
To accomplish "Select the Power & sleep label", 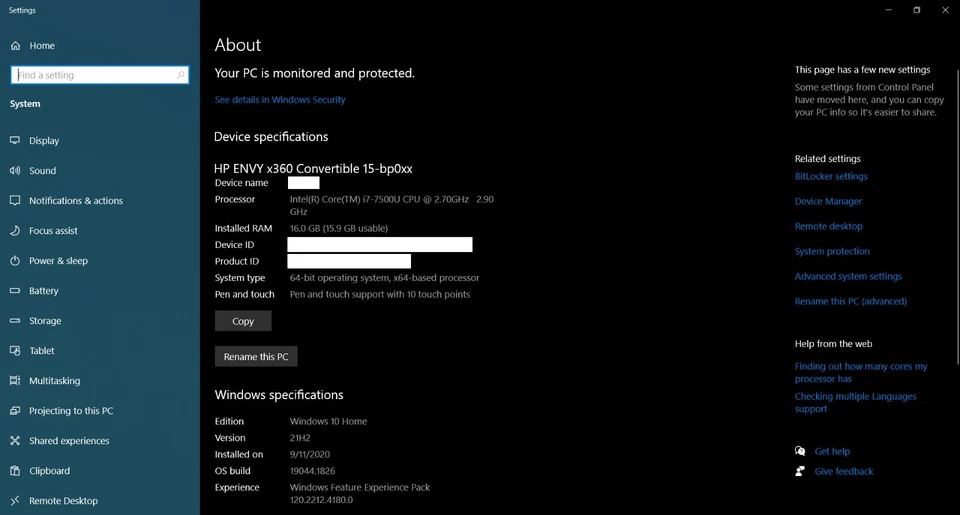I will coord(58,260).
